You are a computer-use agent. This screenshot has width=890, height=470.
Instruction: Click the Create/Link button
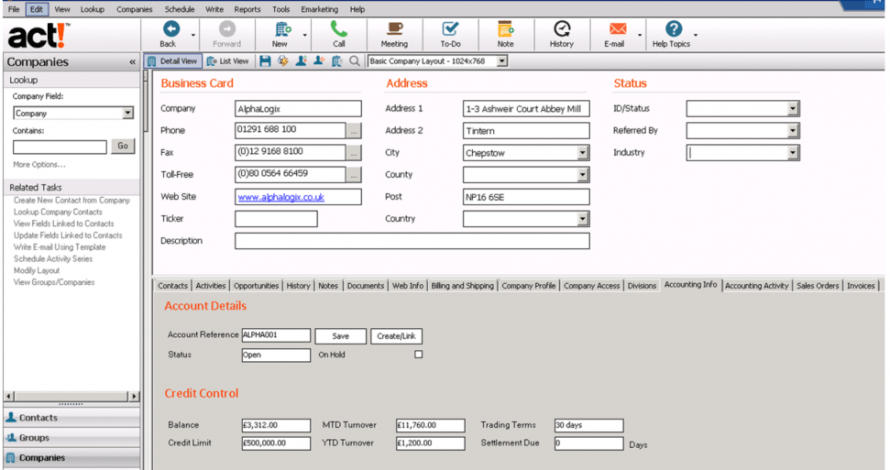coord(396,336)
